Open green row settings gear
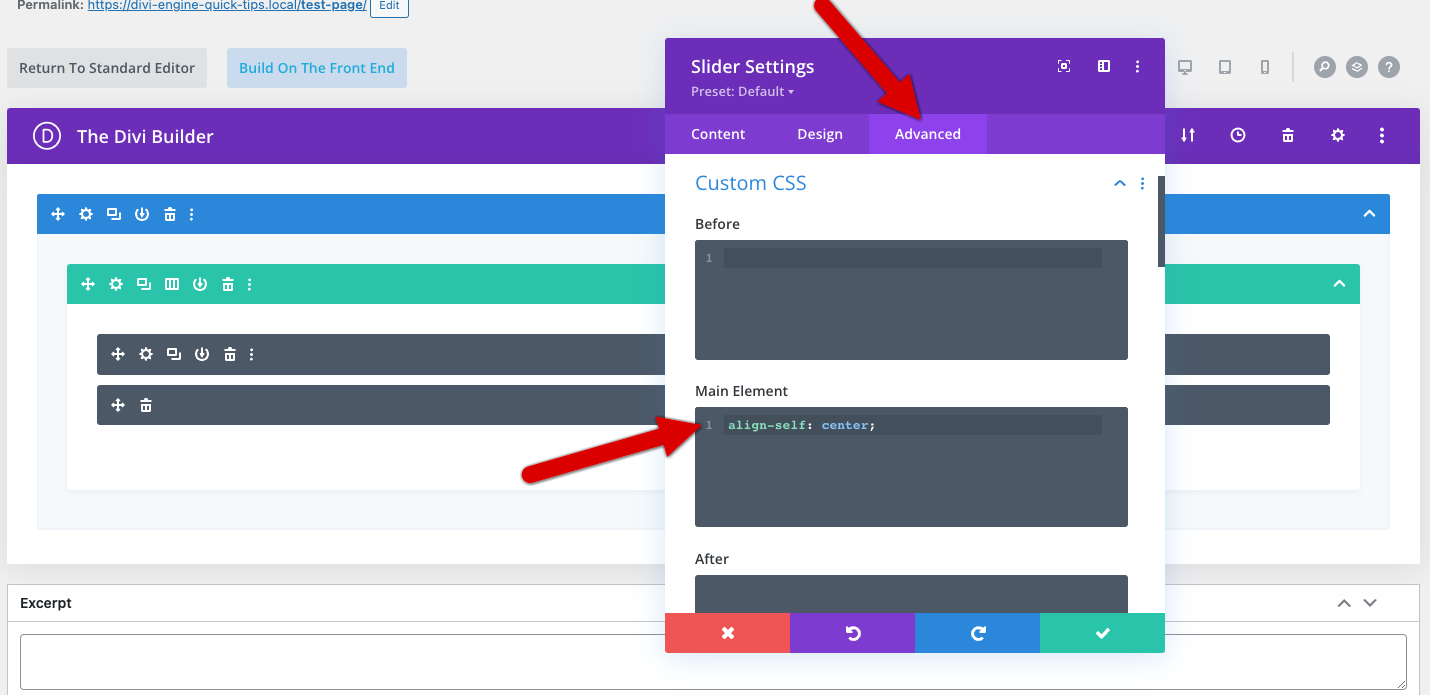This screenshot has height=695, width=1430. pyautogui.click(x=116, y=284)
